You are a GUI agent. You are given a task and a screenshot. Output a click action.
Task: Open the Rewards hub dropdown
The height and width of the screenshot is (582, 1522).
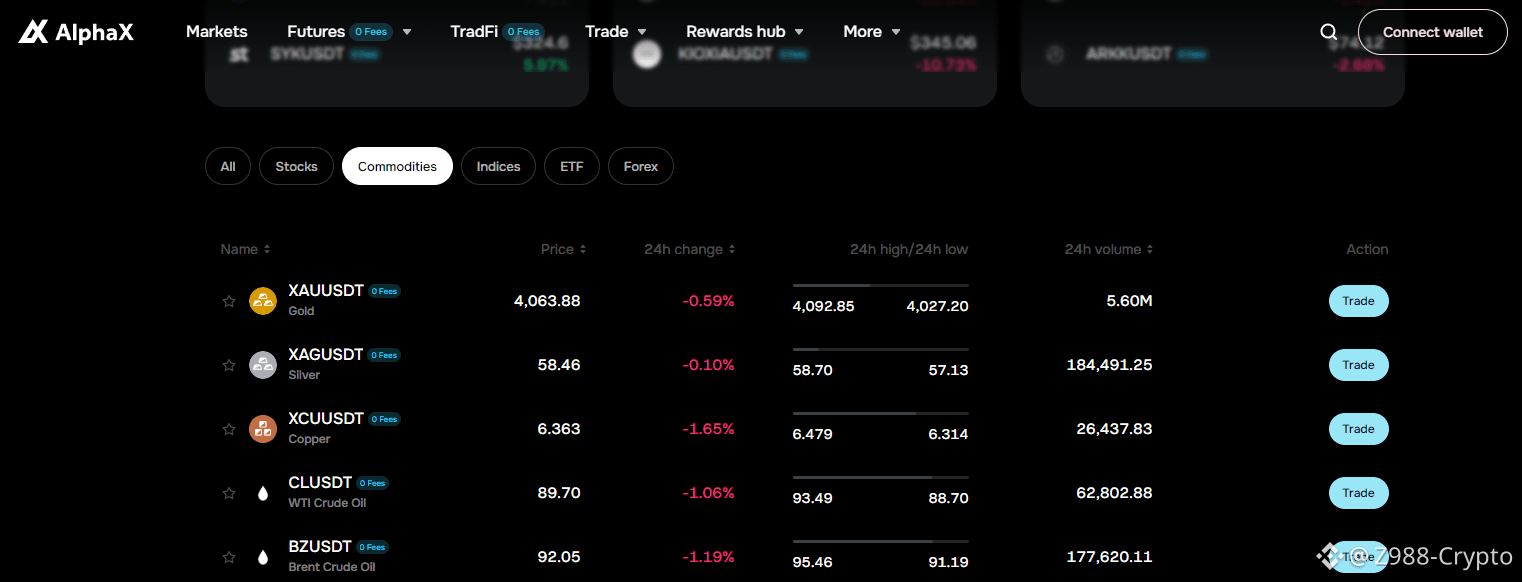click(745, 32)
